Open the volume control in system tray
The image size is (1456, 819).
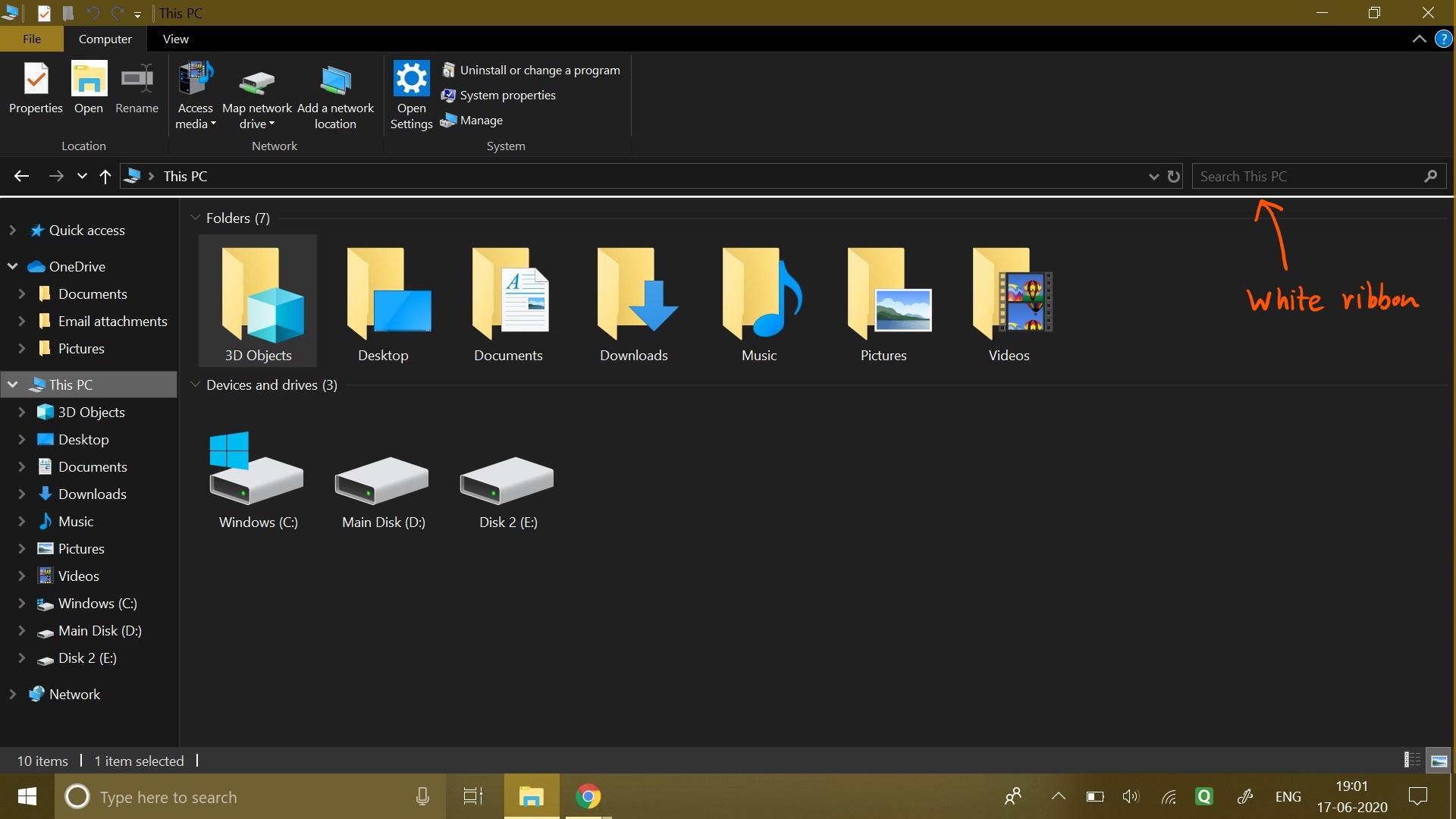point(1131,796)
